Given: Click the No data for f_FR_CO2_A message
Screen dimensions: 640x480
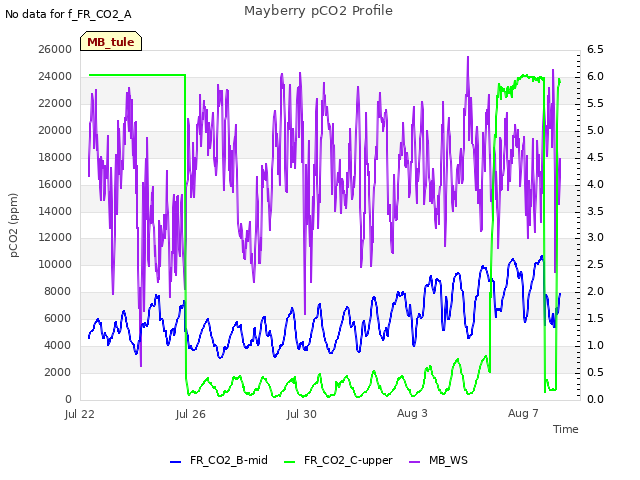Looking at the screenshot, I should pos(68,14).
